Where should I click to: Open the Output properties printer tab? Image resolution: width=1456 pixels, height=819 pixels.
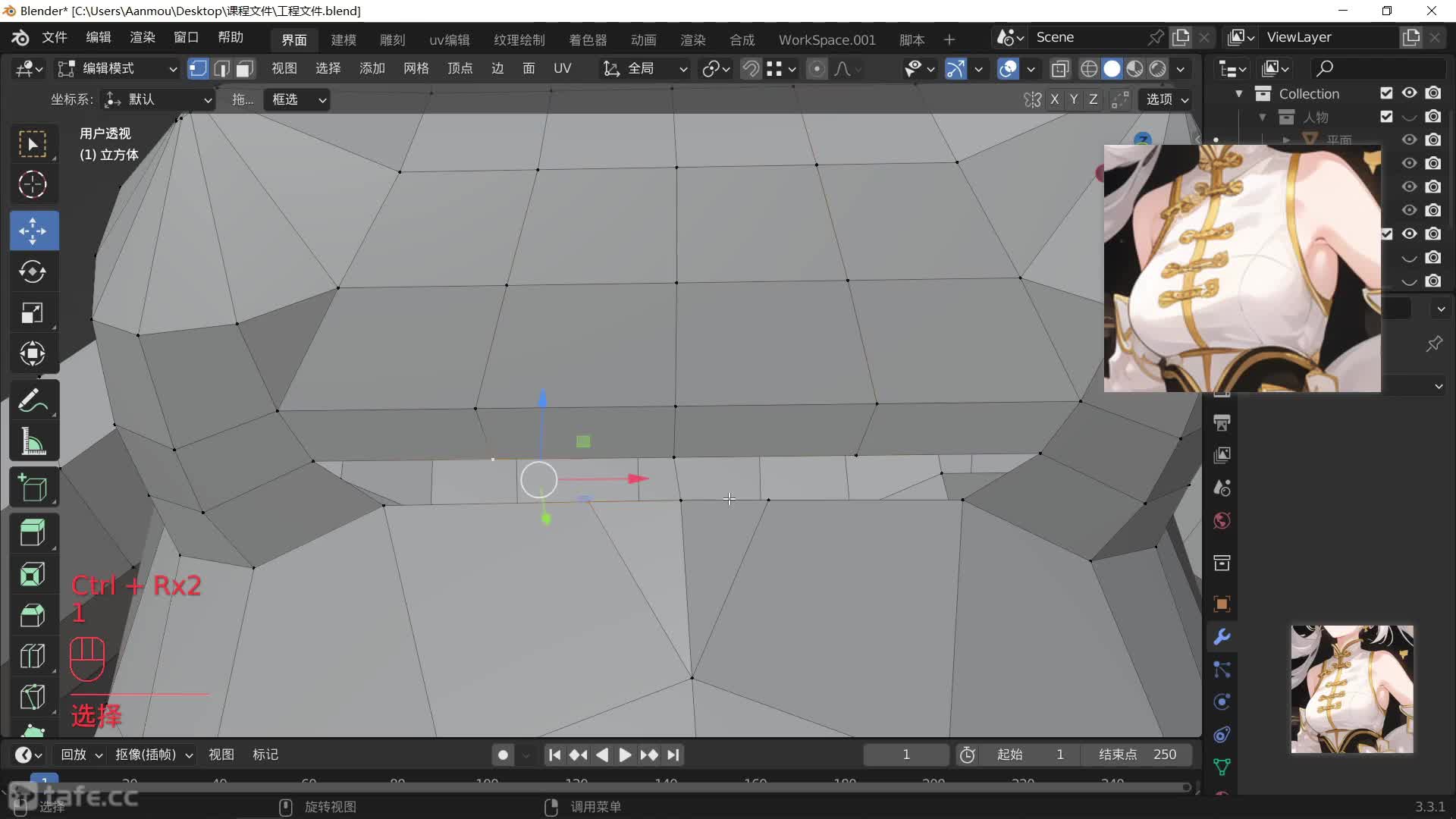click(x=1222, y=422)
